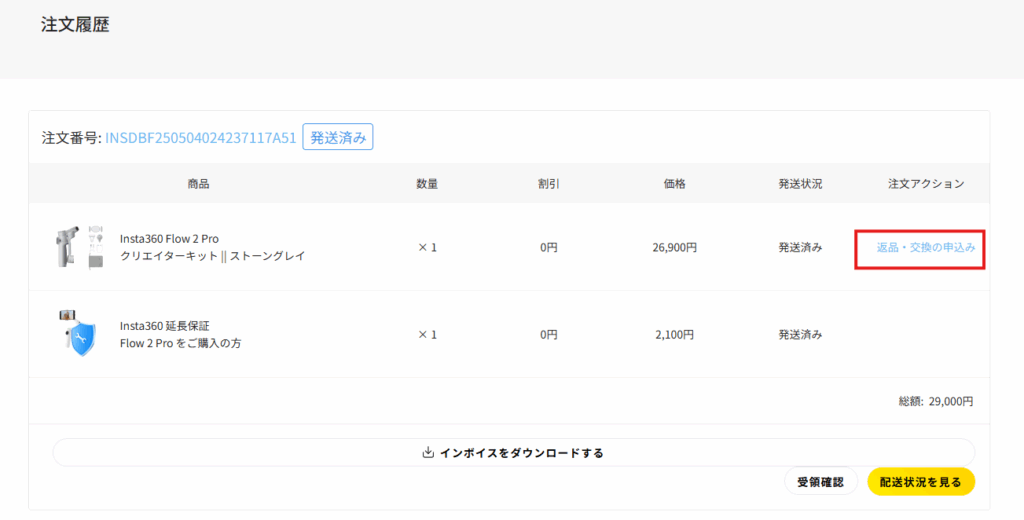
Task: Click the 商品 column header
Action: point(198,184)
